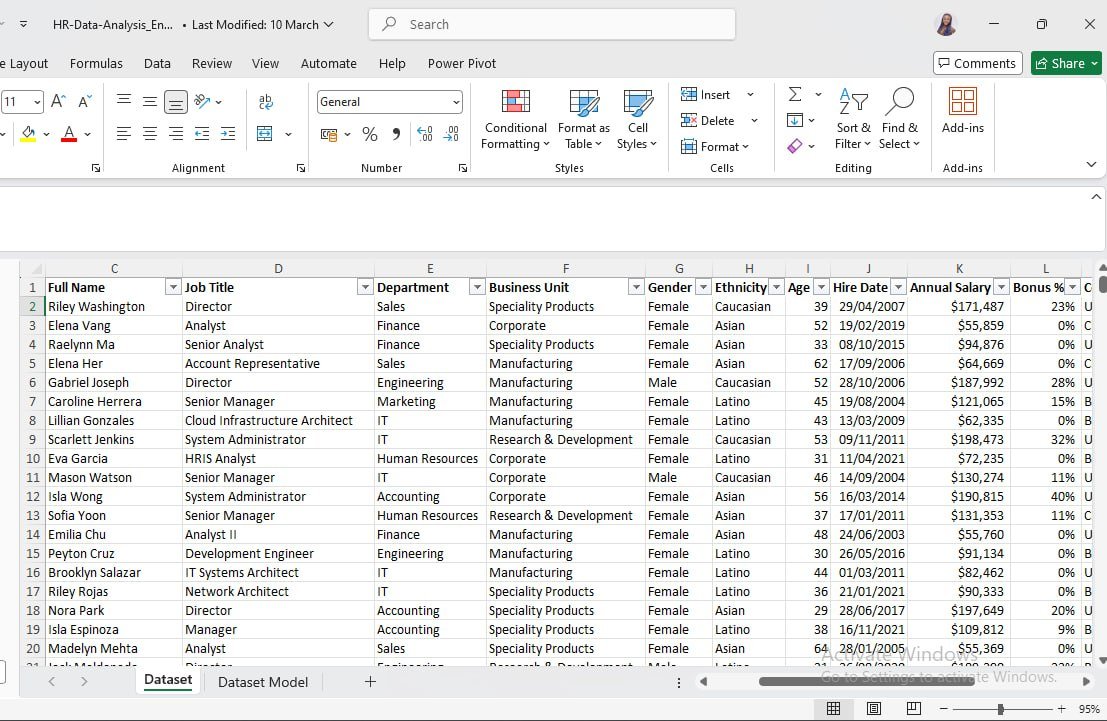Image resolution: width=1107 pixels, height=721 pixels.
Task: Align text left in cell
Action: 124,133
